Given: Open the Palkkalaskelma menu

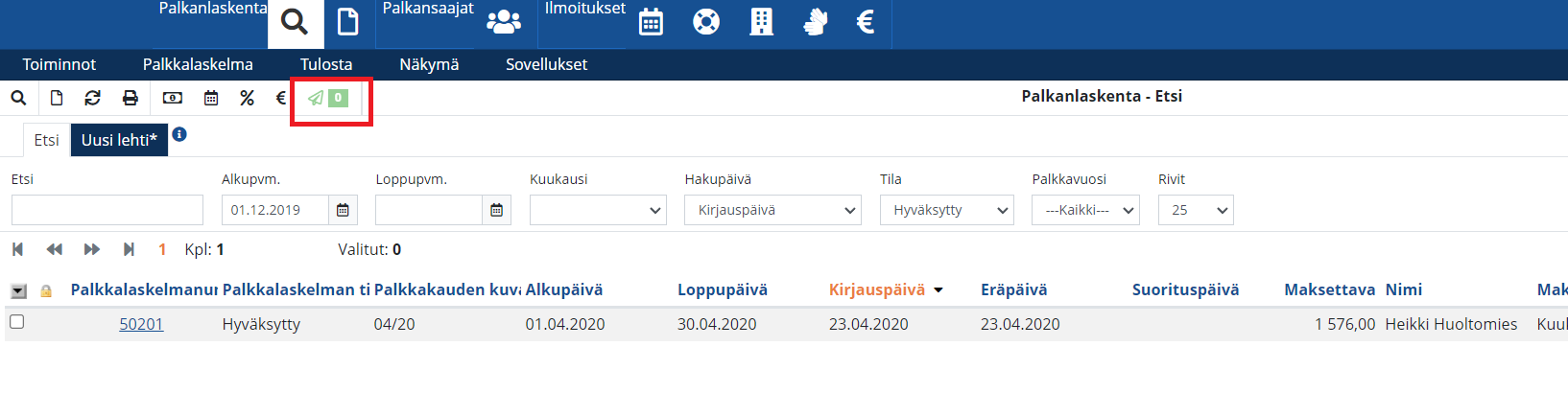Looking at the screenshot, I should pyautogui.click(x=198, y=64).
